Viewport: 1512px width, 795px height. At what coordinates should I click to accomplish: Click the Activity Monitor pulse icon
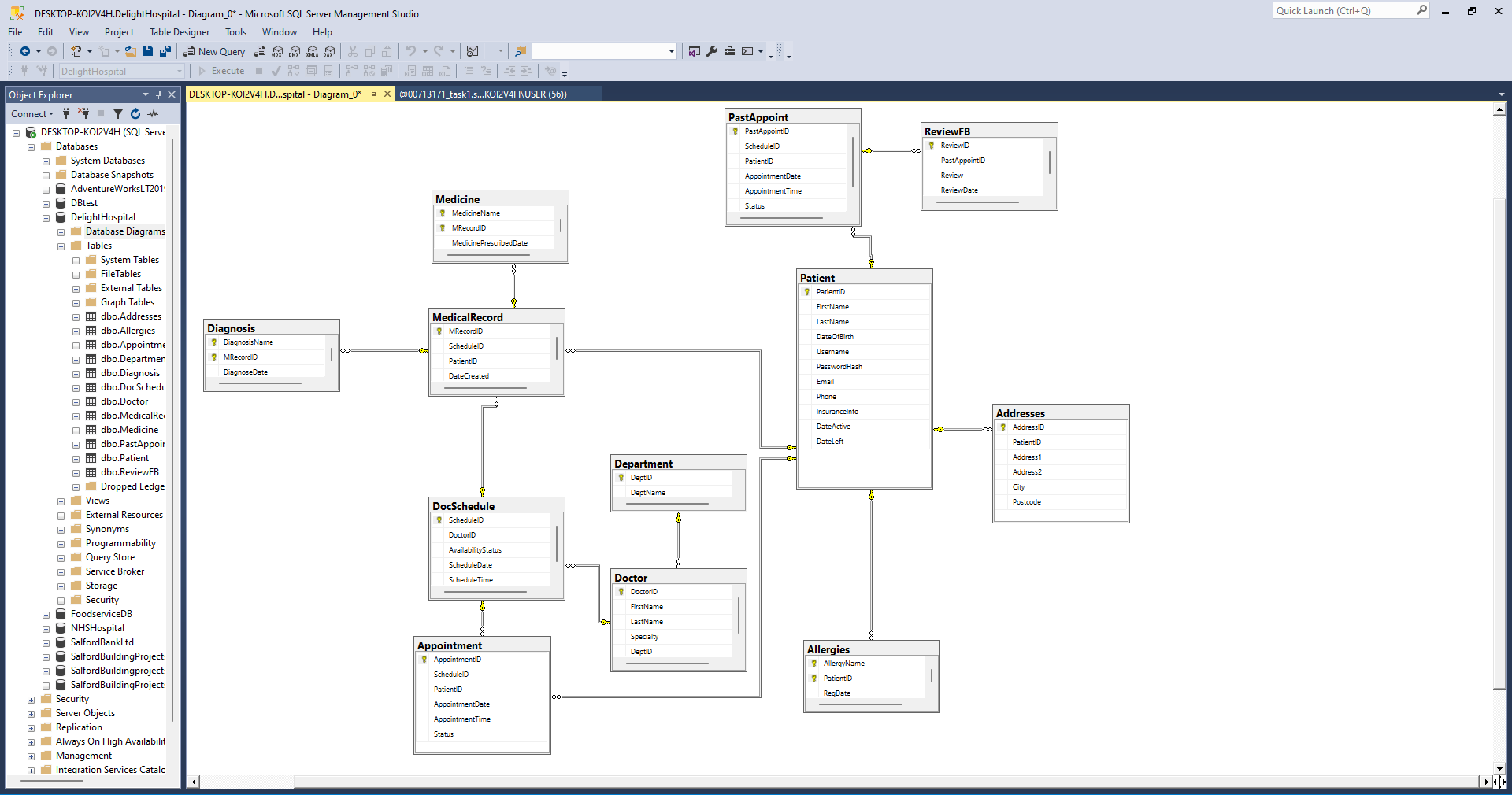[x=153, y=113]
